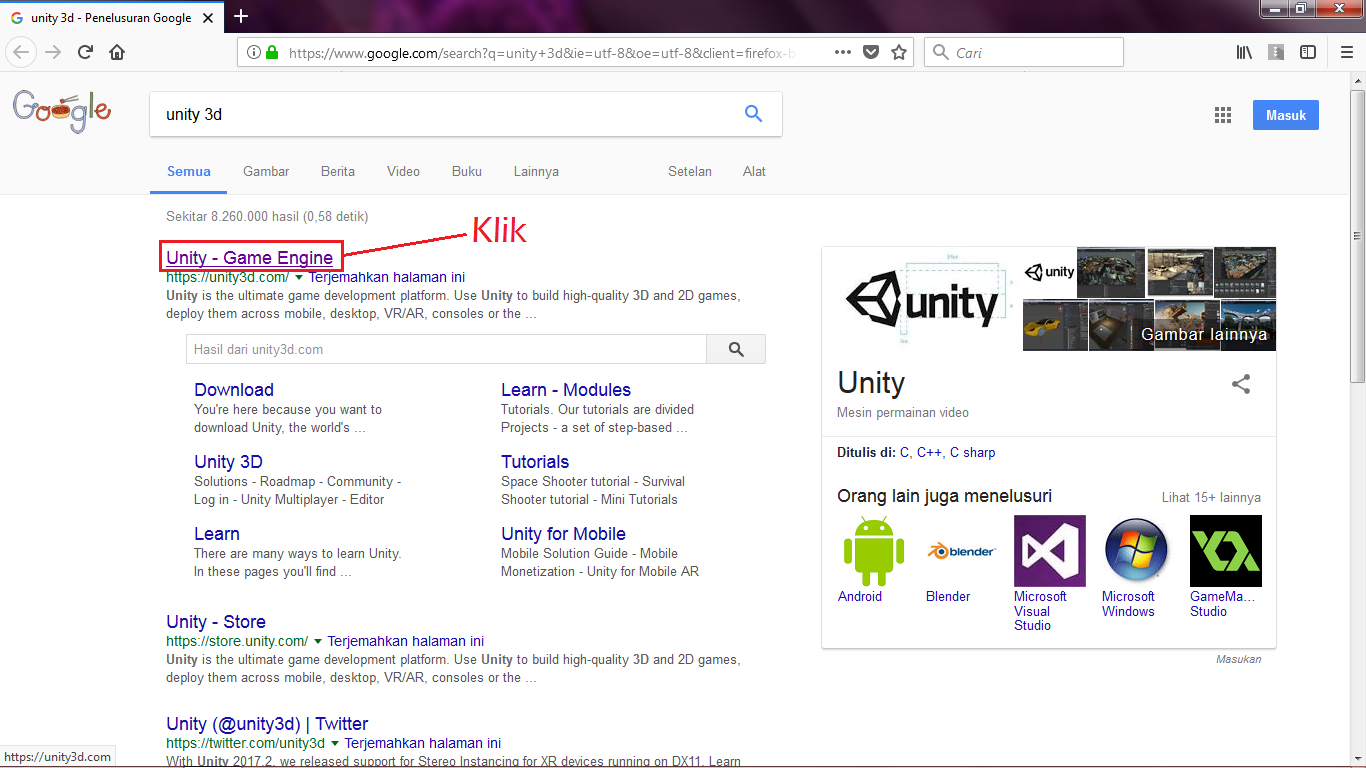This screenshot has width=1366, height=768.
Task: Open the page actions three-dots menu
Action: (843, 52)
